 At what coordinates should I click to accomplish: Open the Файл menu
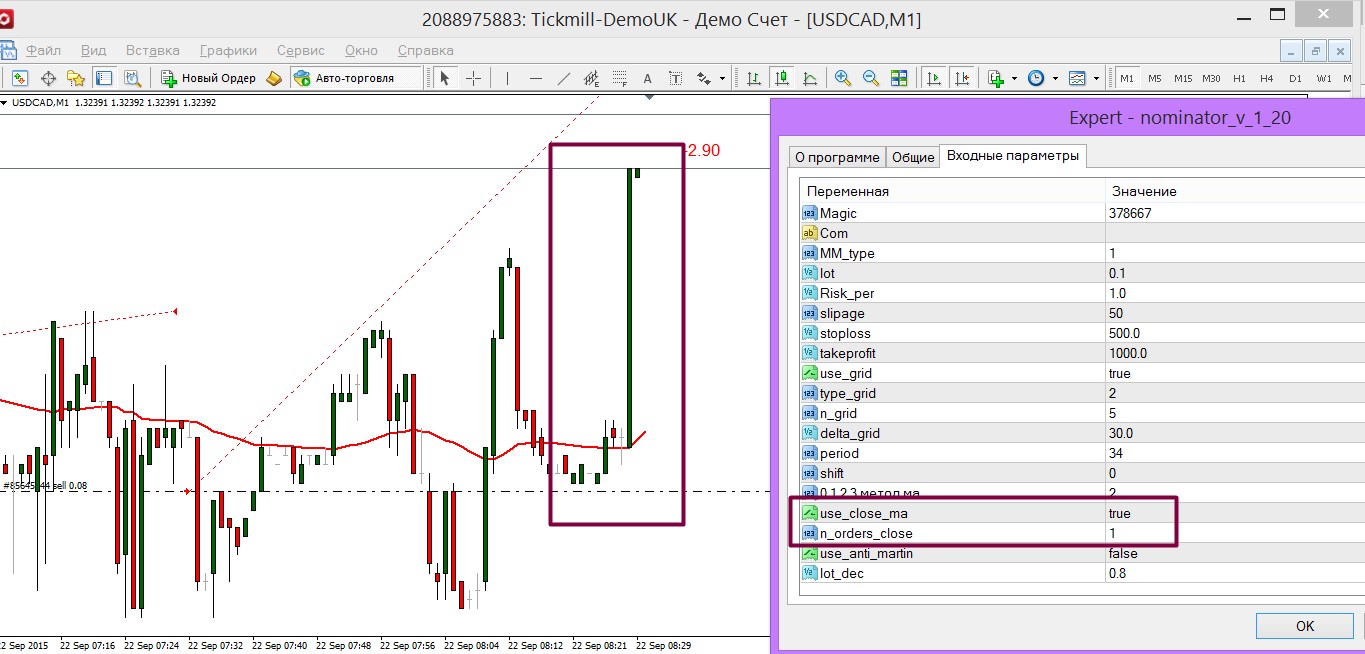tap(43, 50)
